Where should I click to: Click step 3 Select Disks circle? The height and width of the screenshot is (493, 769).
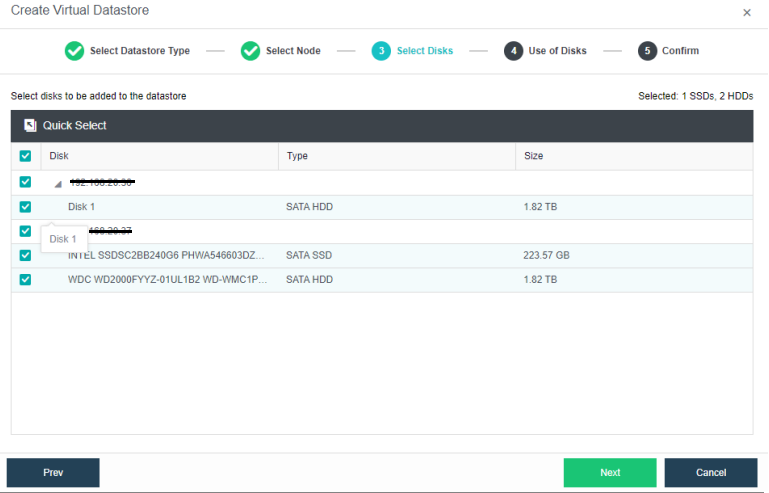click(381, 51)
